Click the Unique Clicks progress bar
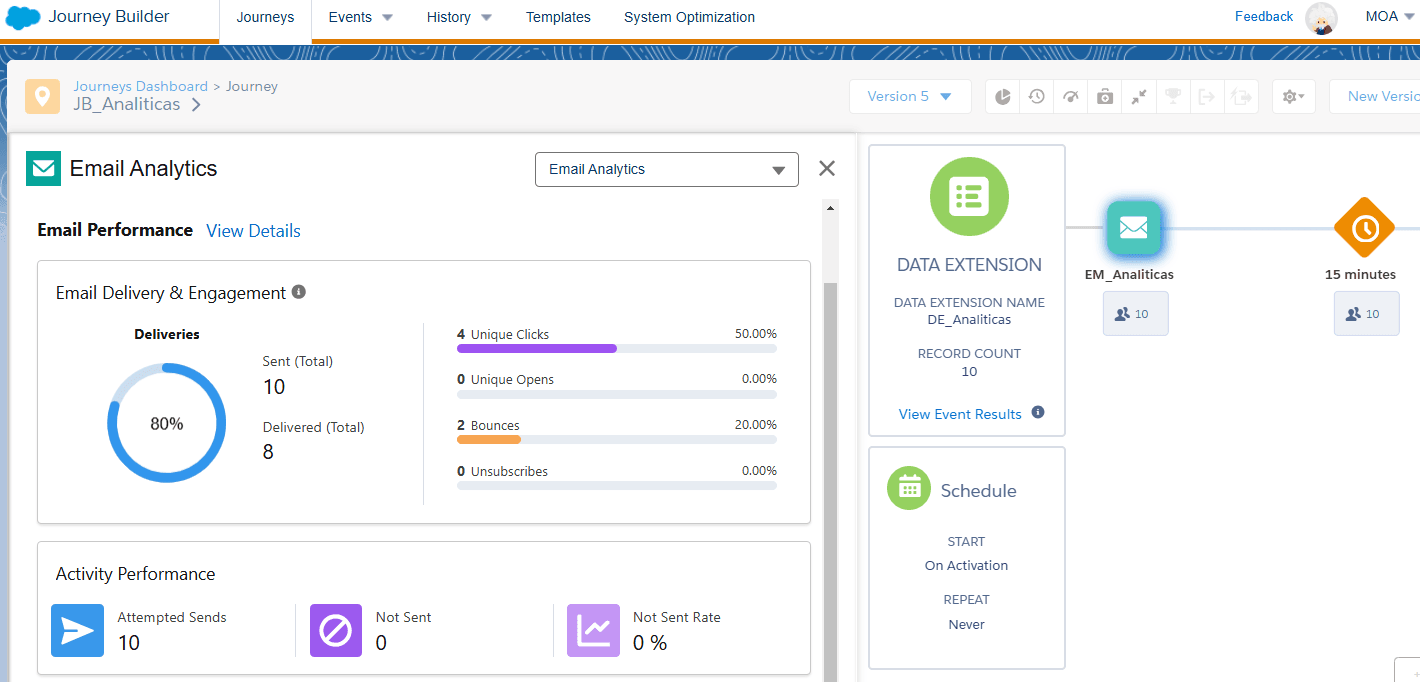 tap(616, 348)
